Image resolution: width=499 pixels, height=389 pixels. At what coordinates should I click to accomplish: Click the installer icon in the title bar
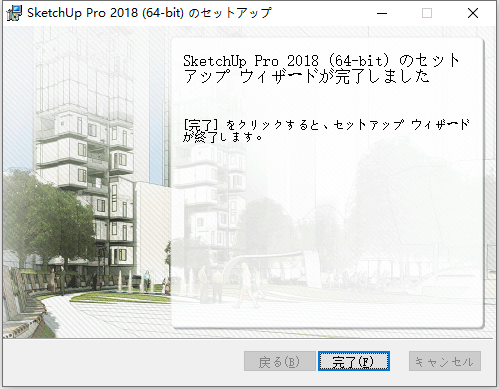[14, 13]
